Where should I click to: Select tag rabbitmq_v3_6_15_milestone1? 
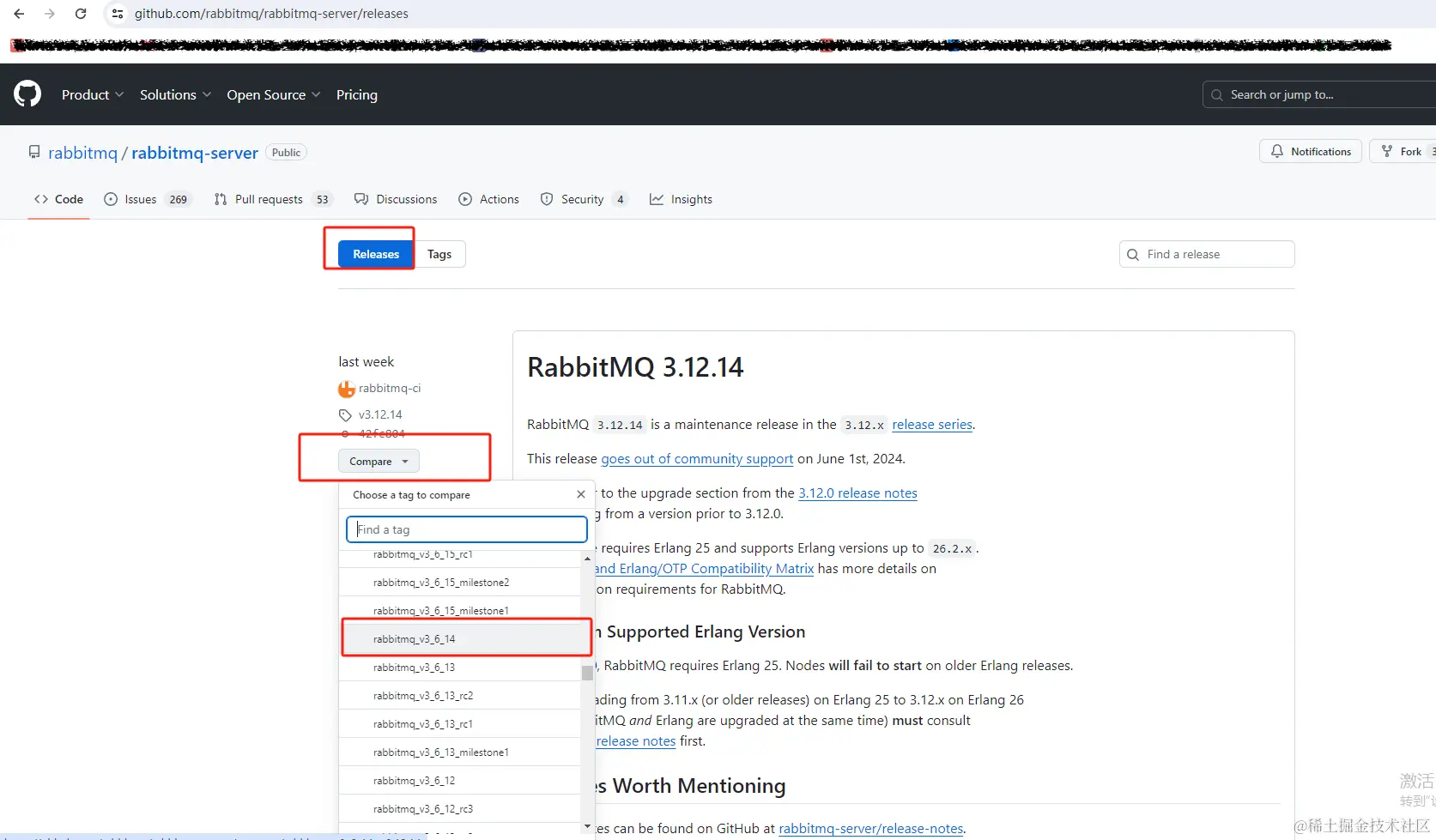460,611
